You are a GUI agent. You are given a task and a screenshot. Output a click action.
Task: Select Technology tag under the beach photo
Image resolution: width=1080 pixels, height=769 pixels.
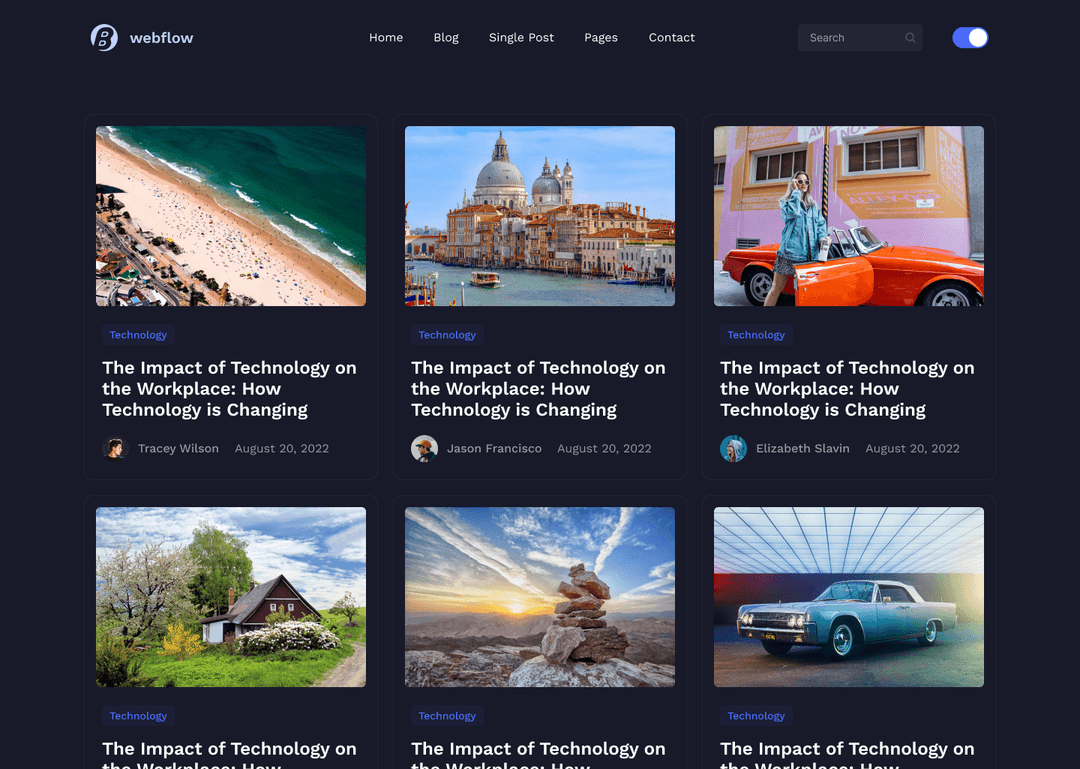(138, 336)
